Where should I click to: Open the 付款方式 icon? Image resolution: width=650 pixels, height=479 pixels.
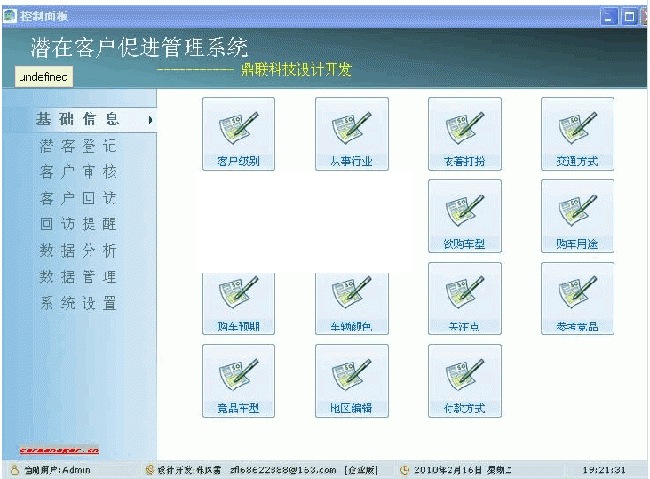[x=464, y=381]
